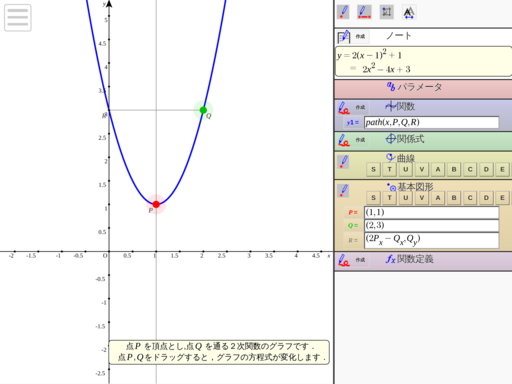
Task: Expand the ノート section header
Action: coord(399,36)
